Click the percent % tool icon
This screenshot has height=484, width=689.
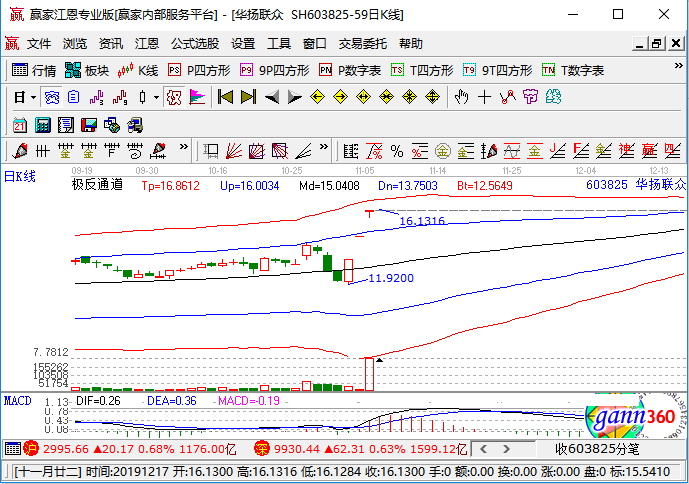pyautogui.click(x=397, y=151)
